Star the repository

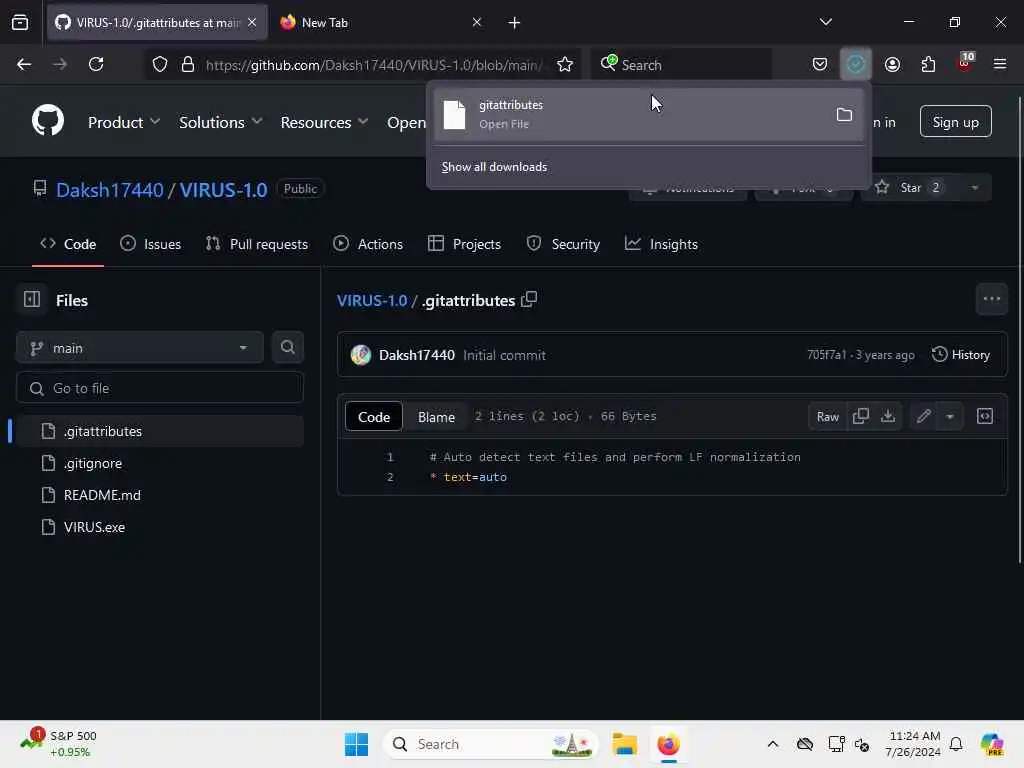[910, 188]
